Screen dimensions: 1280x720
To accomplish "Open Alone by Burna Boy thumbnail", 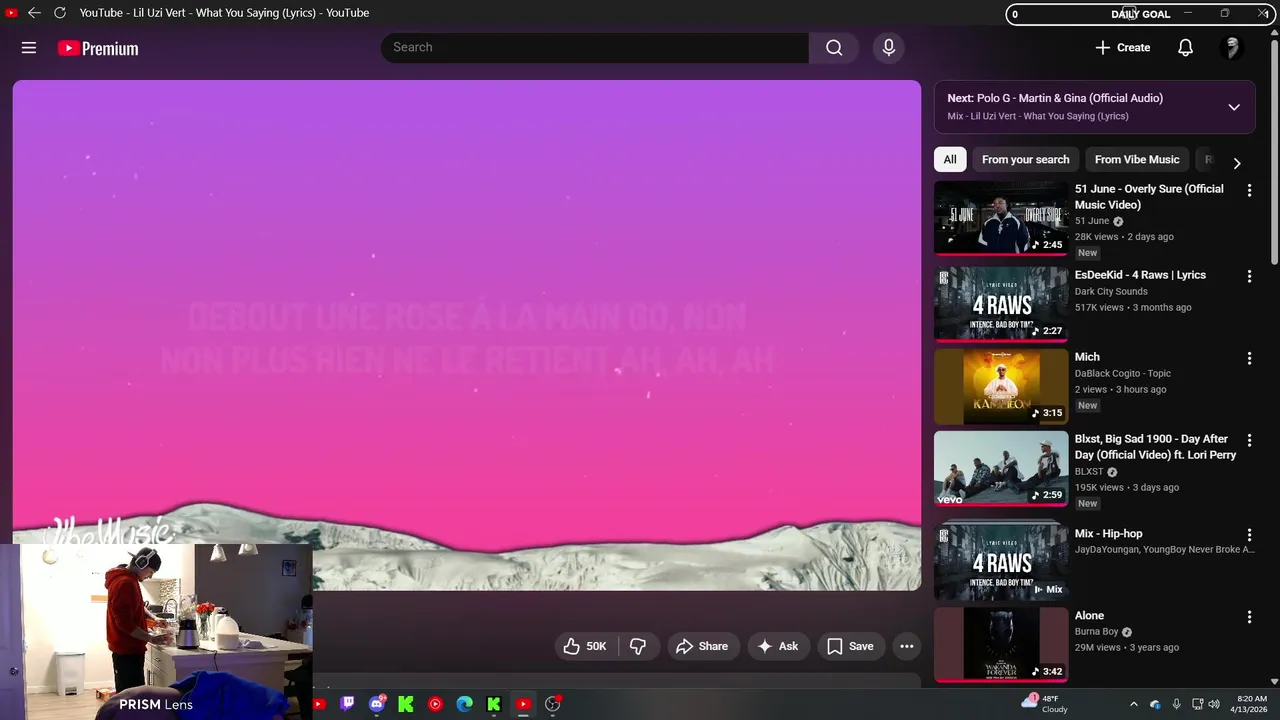I will coord(1001,645).
